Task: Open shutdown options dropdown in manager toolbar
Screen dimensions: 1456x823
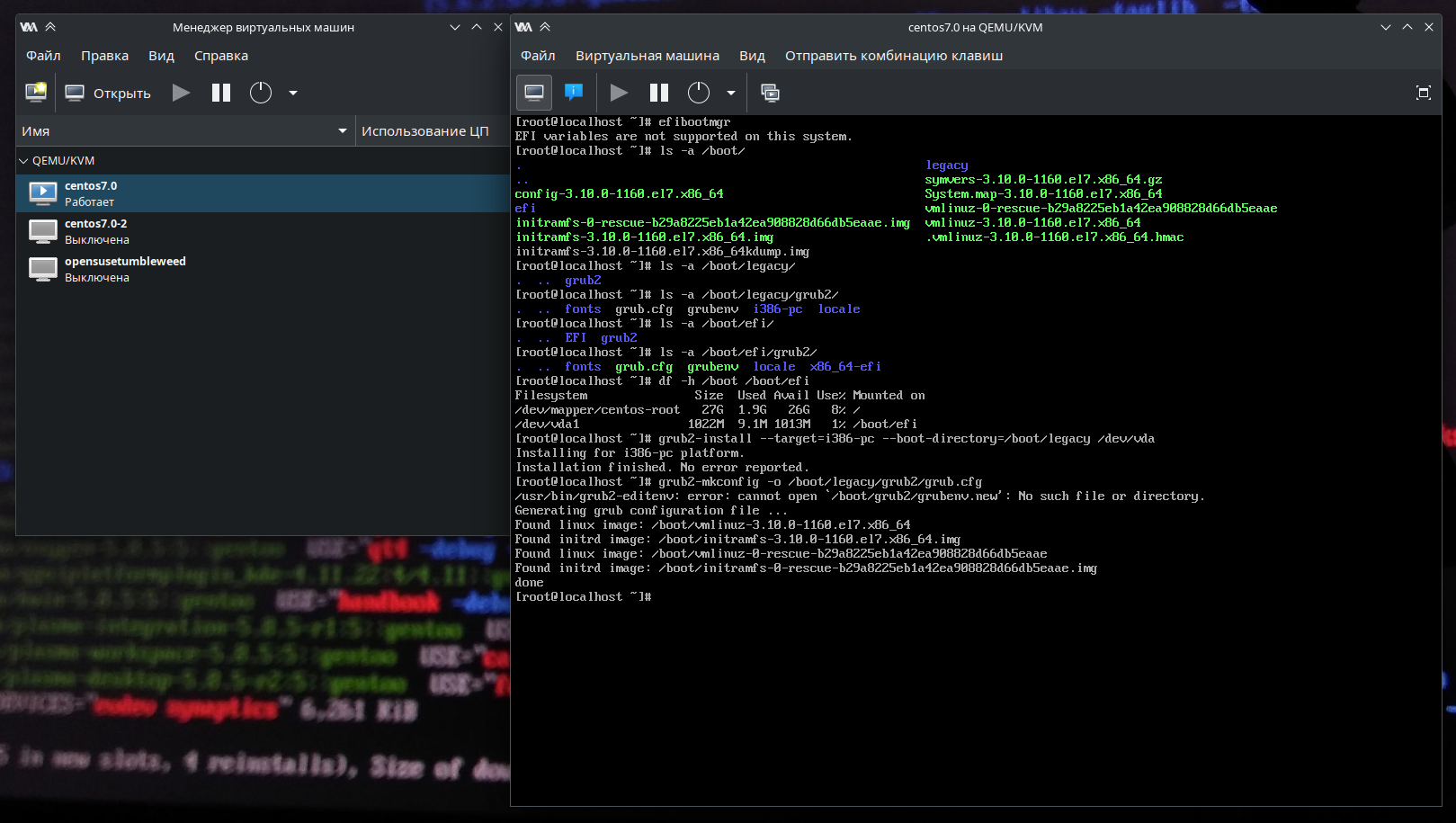Action: [293, 93]
